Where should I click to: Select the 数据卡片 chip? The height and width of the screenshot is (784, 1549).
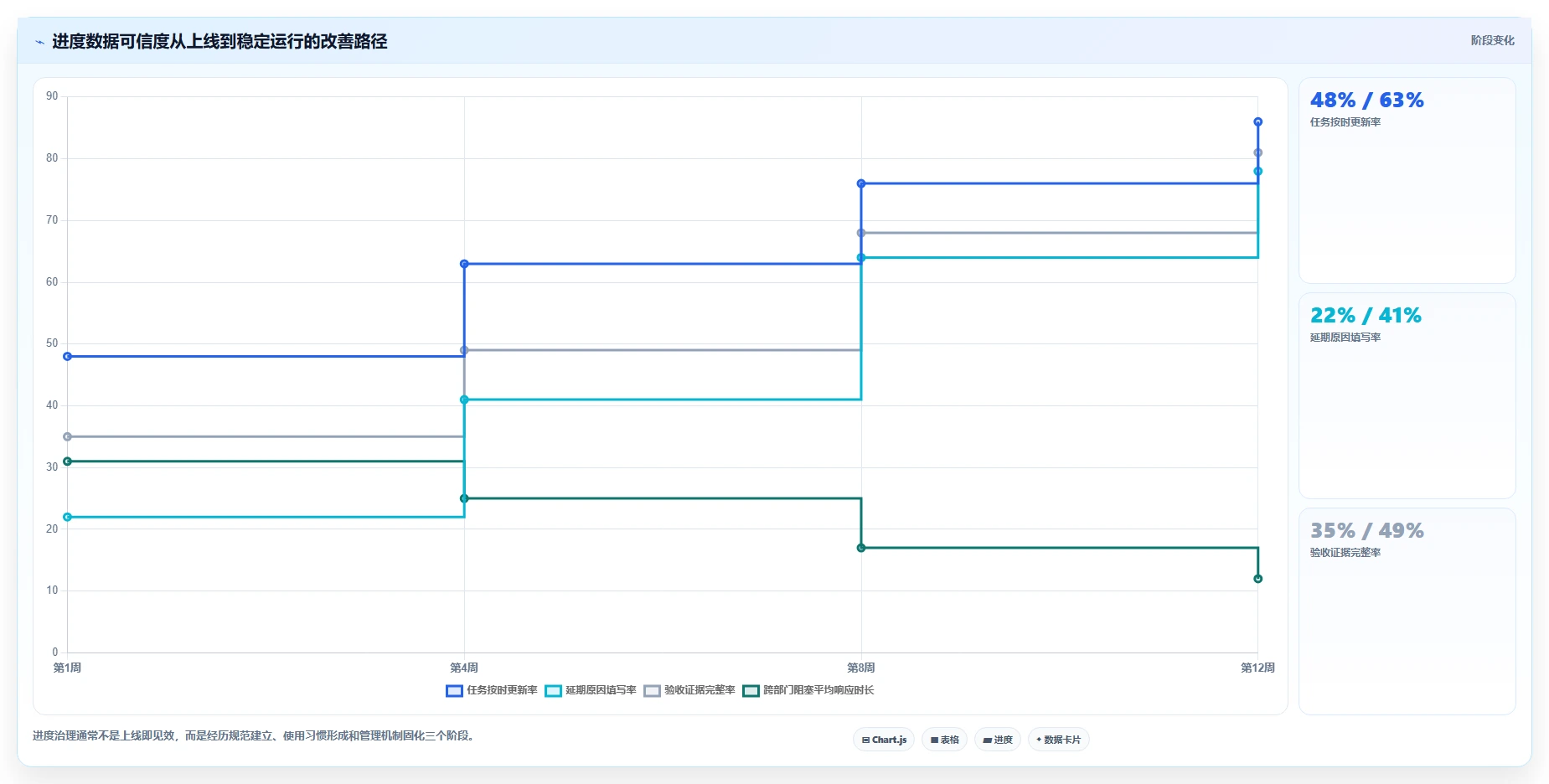click(1058, 740)
